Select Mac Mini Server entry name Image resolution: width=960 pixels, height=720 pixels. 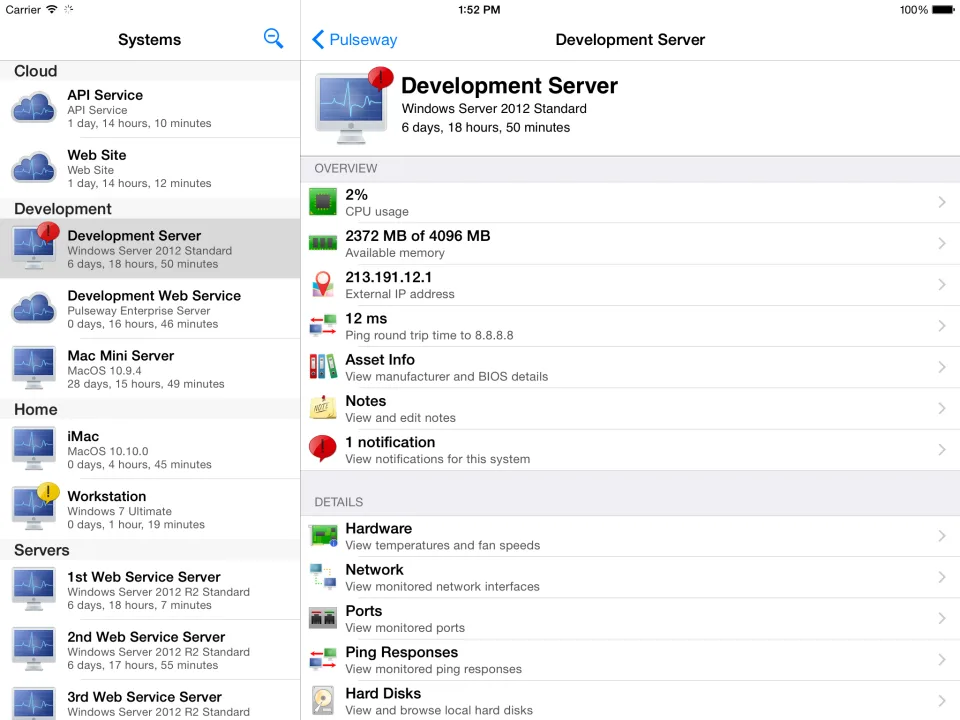click(121, 356)
